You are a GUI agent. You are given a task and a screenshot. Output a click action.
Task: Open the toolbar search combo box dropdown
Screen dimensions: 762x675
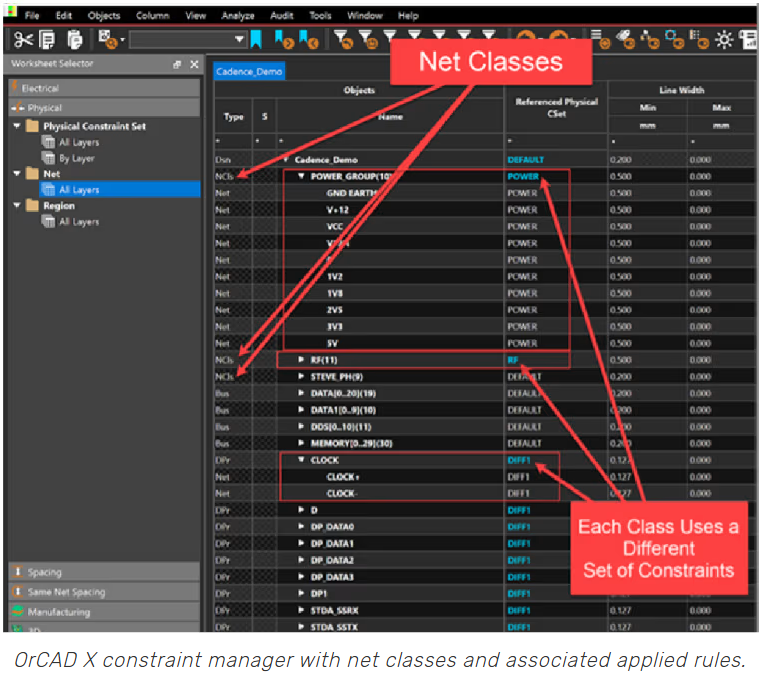(239, 39)
